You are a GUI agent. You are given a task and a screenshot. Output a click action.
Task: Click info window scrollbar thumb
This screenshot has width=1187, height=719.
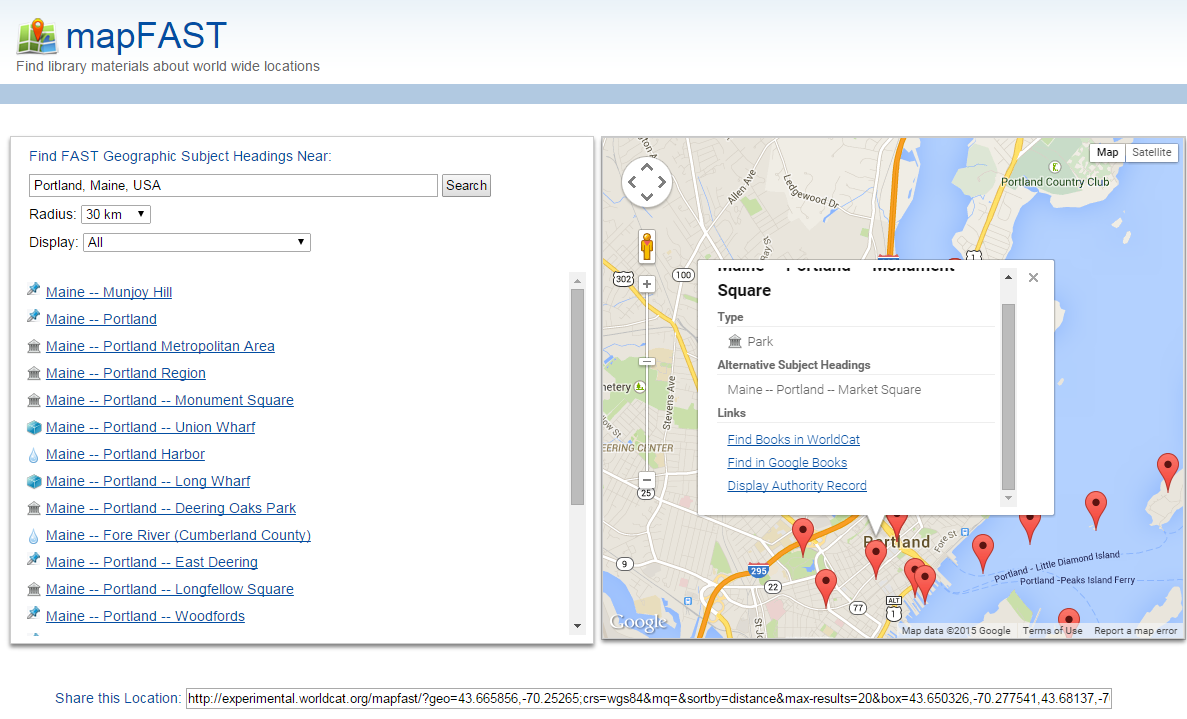pyautogui.click(x=1008, y=397)
